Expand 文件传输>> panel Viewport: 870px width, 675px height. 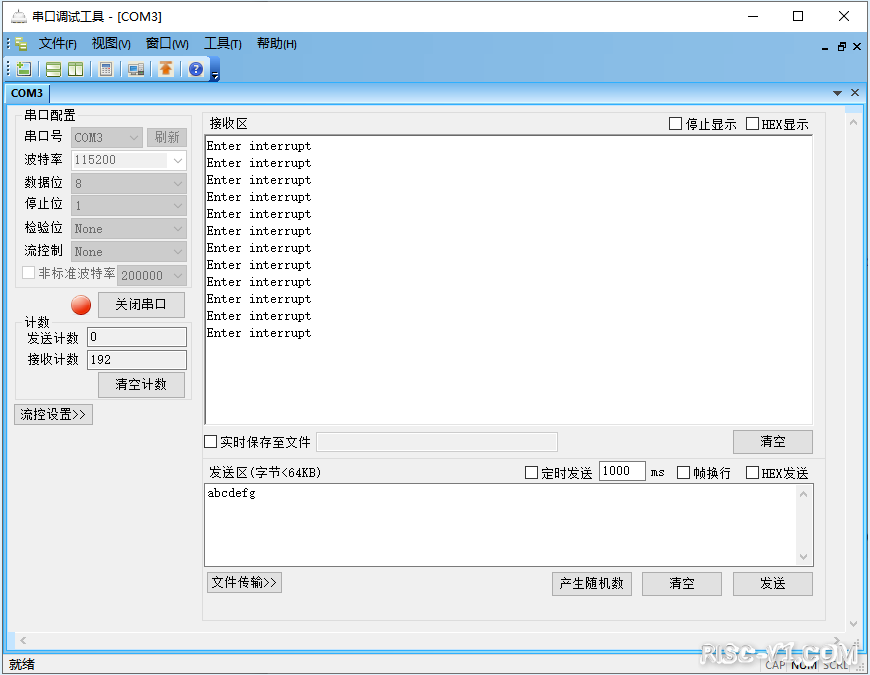click(x=244, y=582)
